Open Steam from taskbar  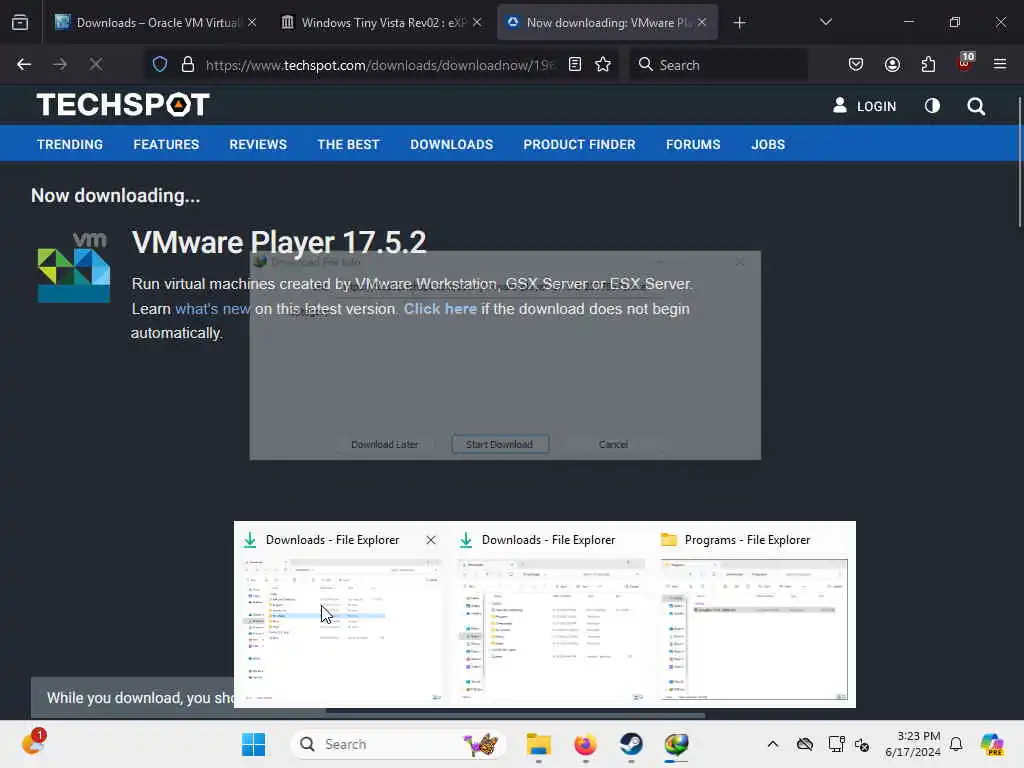(x=631, y=744)
